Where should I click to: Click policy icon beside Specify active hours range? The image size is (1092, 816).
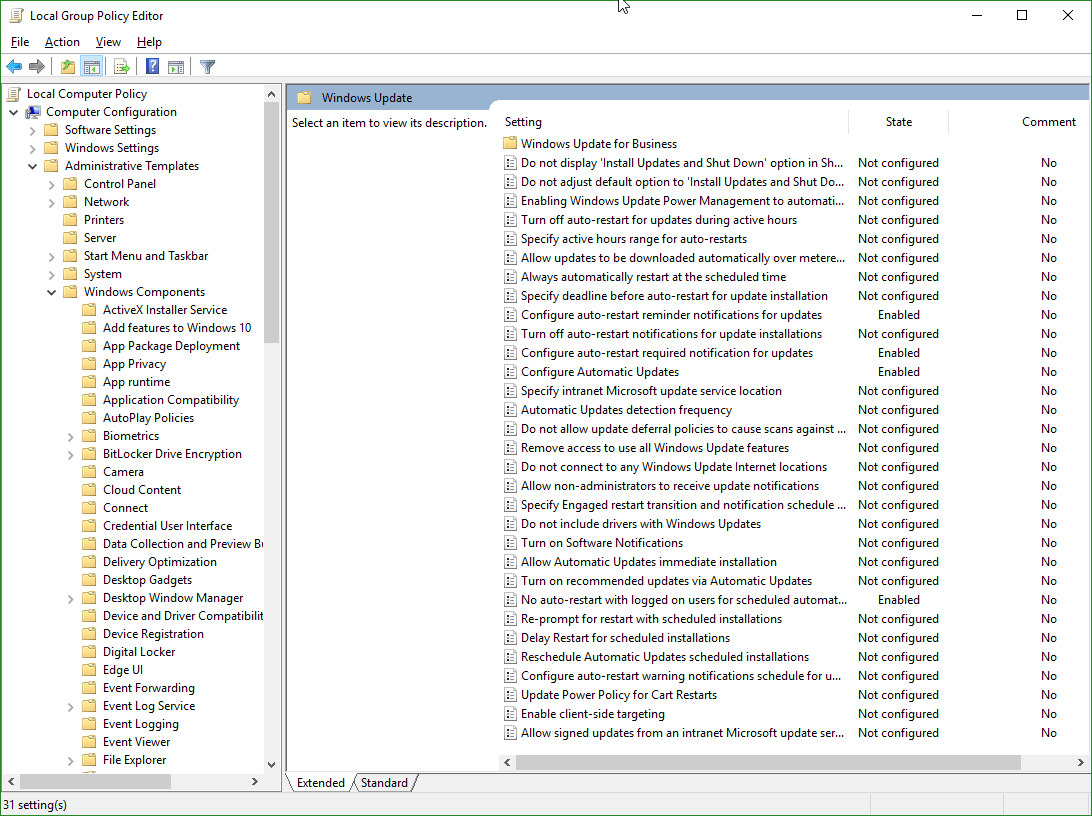point(510,239)
